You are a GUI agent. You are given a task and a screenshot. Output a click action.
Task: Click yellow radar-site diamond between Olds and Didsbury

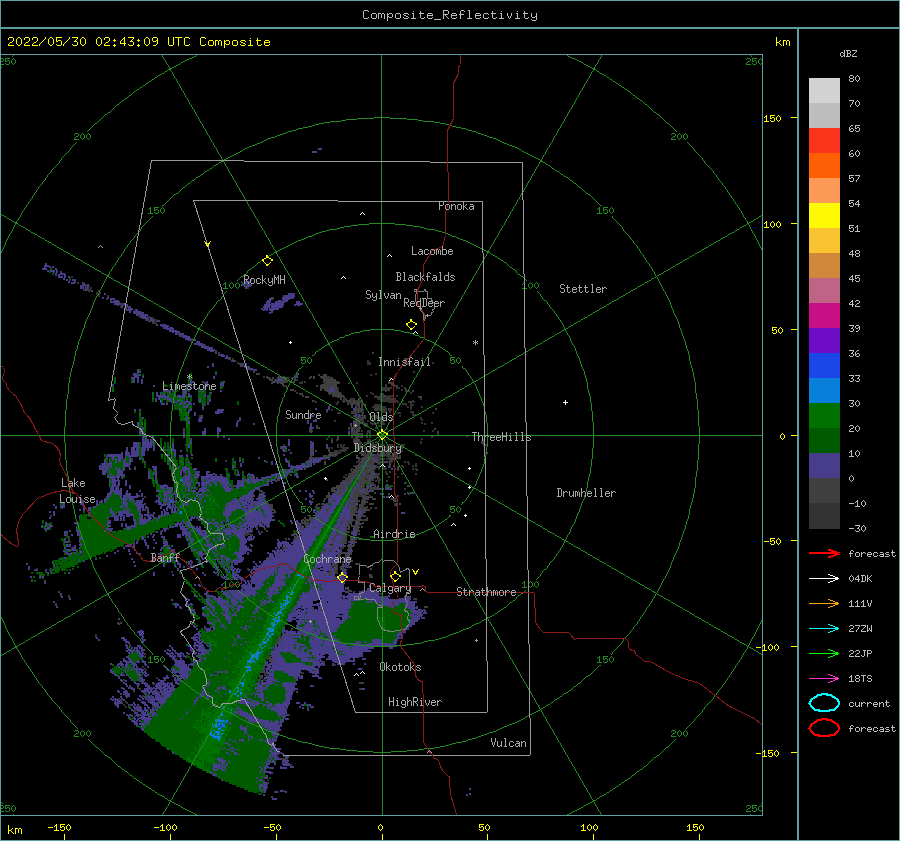click(382, 435)
